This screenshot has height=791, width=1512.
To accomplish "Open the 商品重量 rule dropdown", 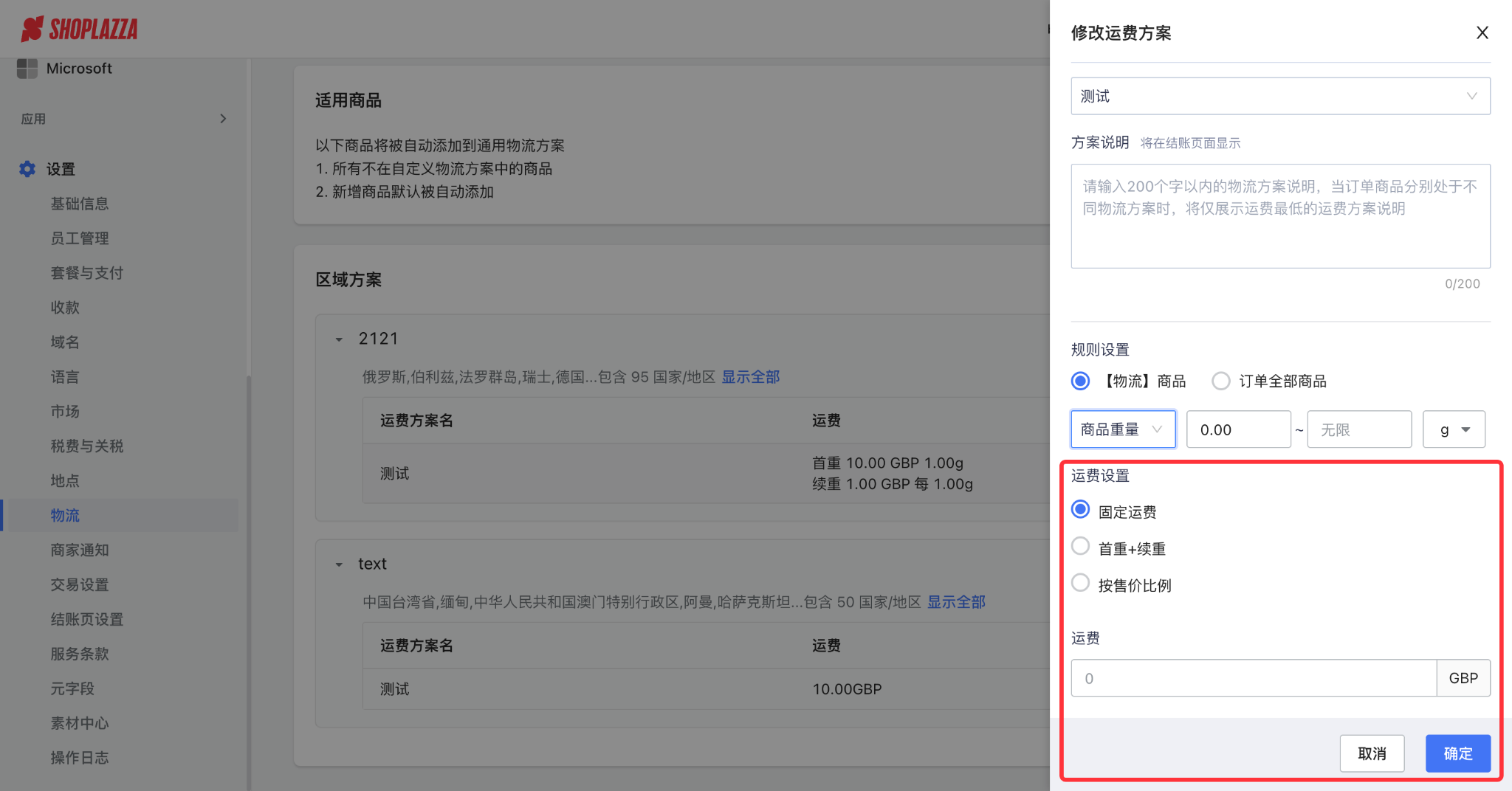I will pyautogui.click(x=1122, y=429).
